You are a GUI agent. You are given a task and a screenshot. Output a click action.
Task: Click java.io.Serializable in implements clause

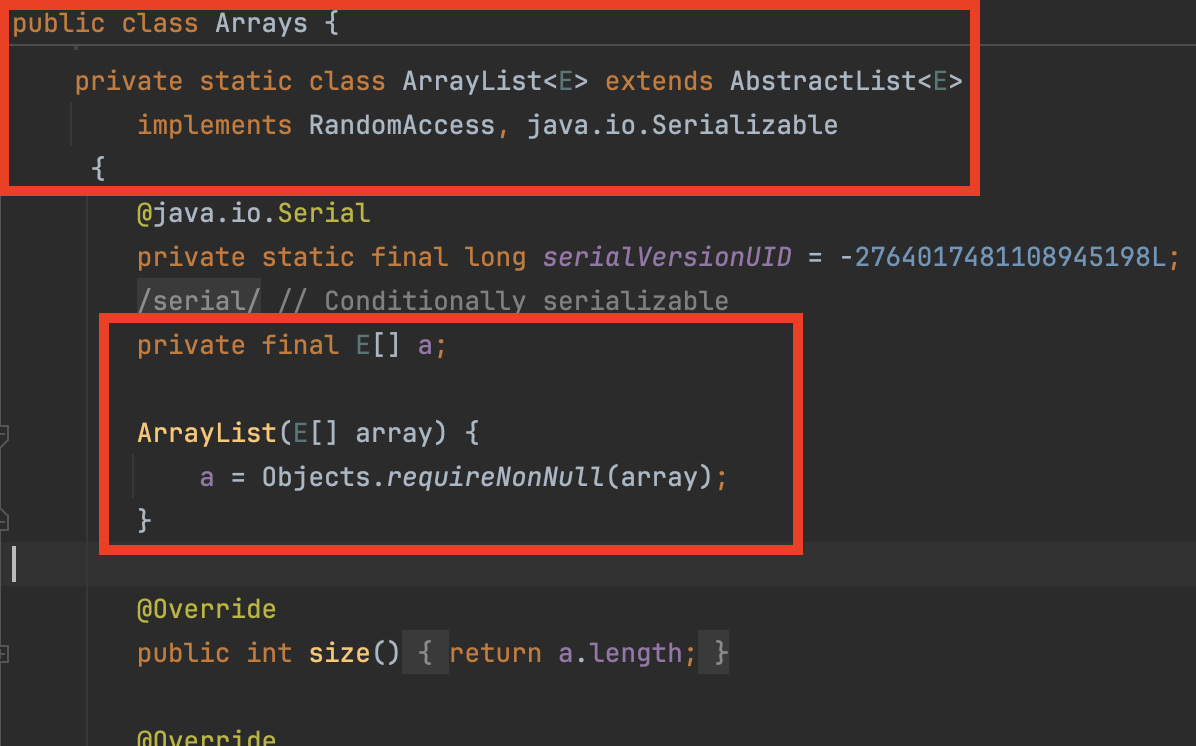point(683,125)
